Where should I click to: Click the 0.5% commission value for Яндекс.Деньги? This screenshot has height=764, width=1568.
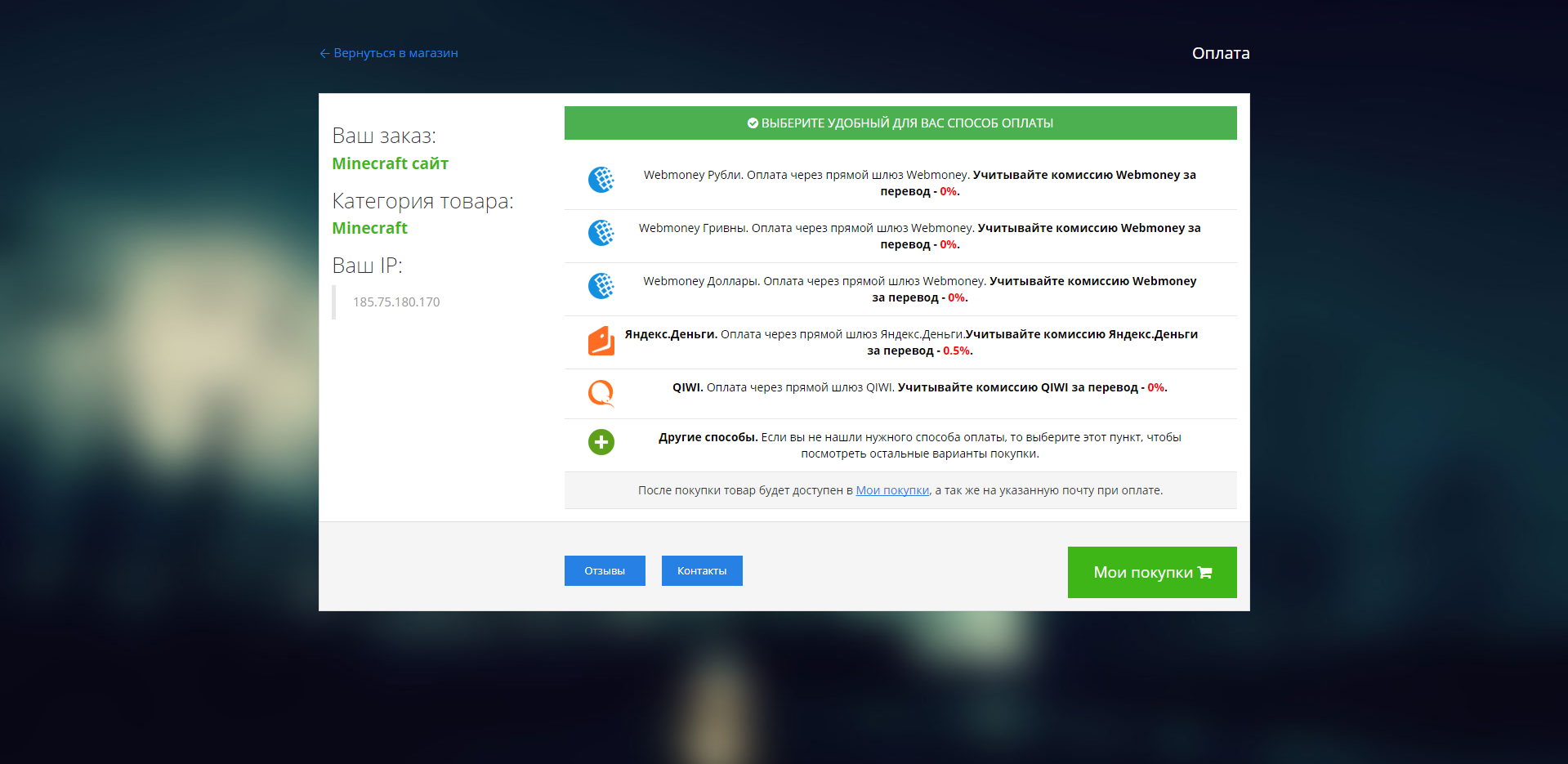point(957,351)
